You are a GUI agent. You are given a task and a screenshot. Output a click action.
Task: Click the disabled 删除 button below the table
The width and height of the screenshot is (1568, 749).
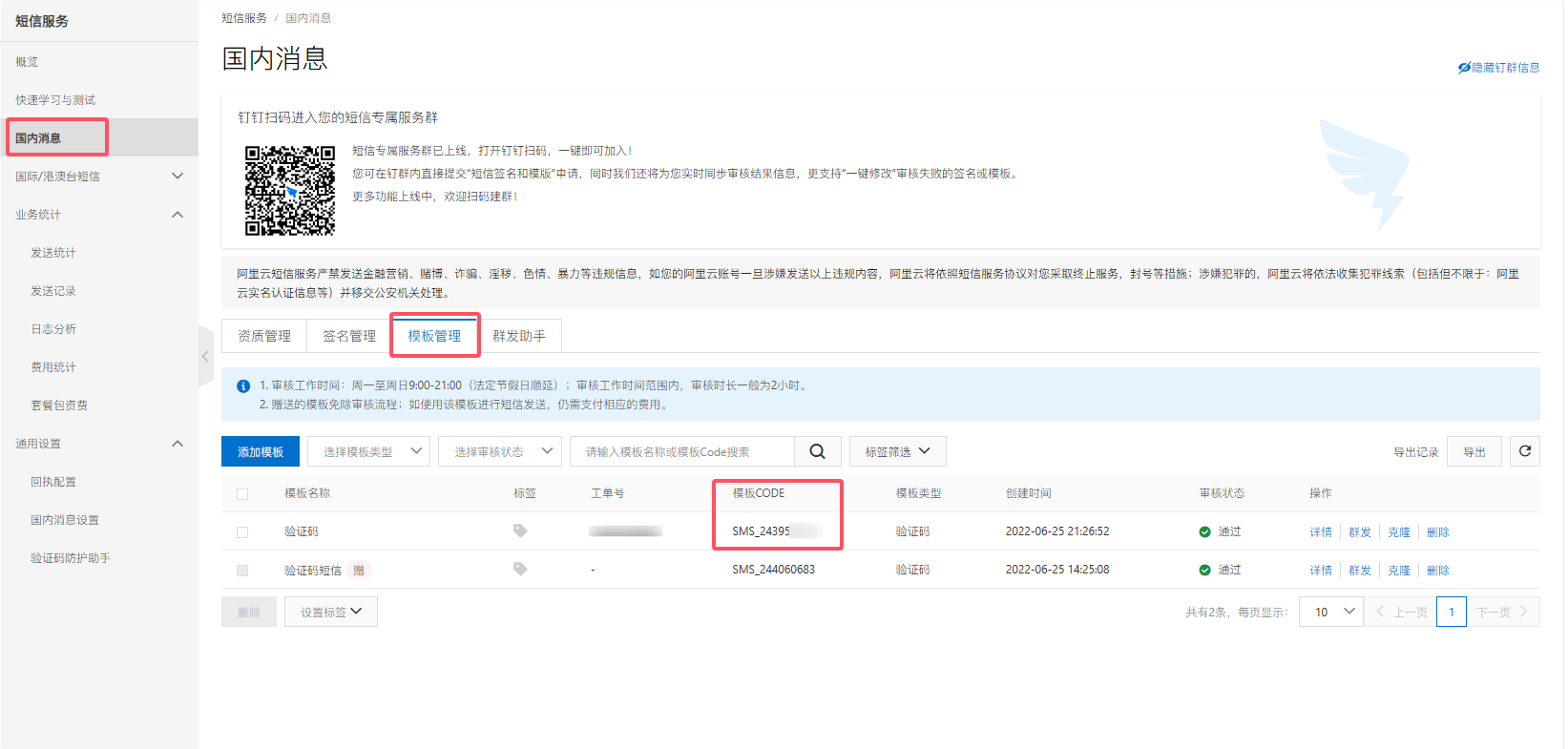click(x=249, y=612)
